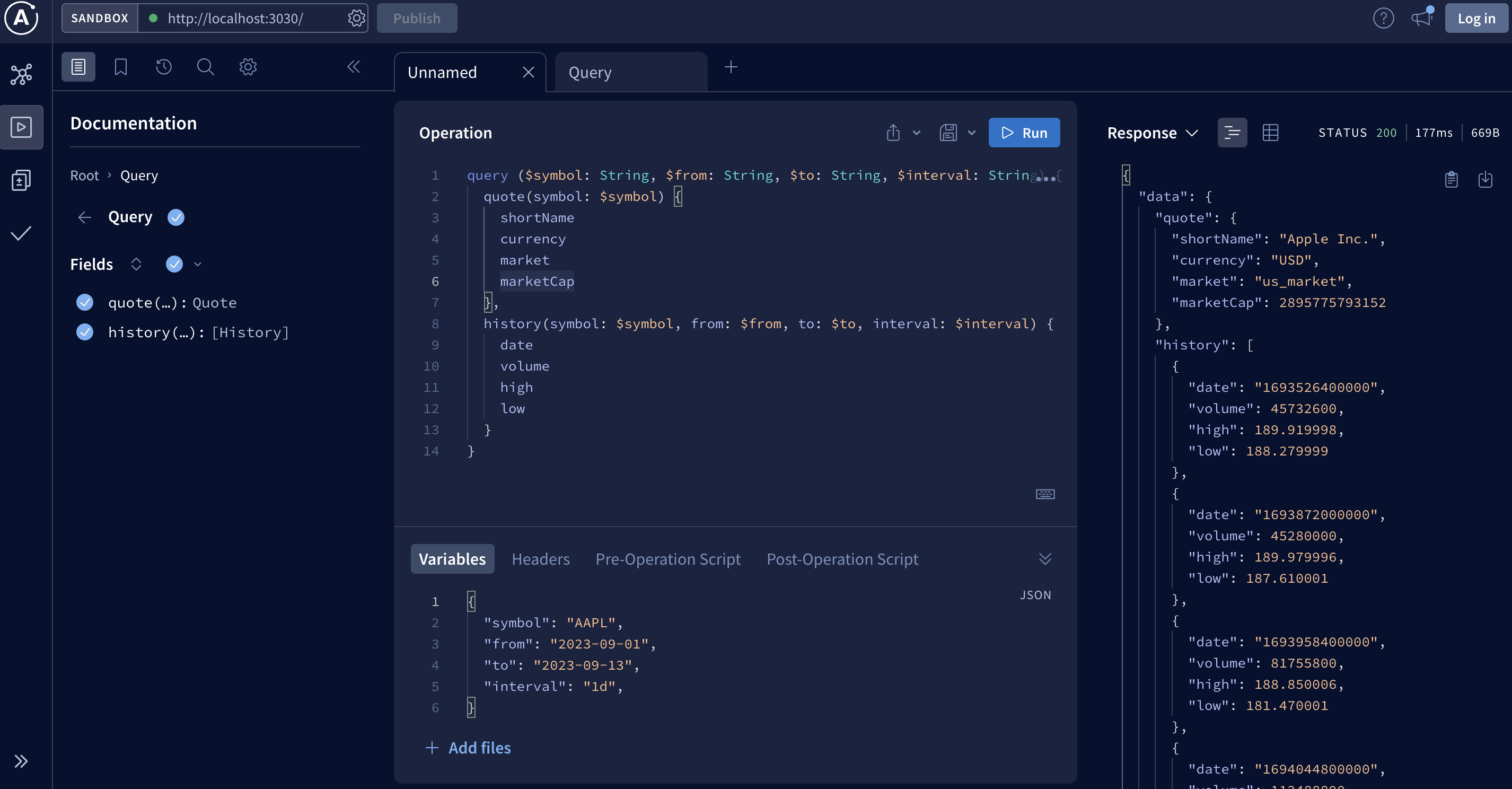Open the announcements megaphone icon

(1422, 17)
